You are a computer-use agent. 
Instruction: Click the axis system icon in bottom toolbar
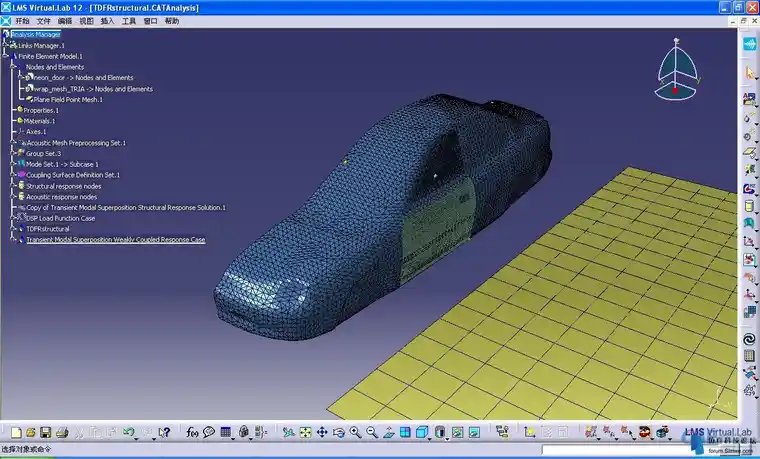click(x=530, y=432)
